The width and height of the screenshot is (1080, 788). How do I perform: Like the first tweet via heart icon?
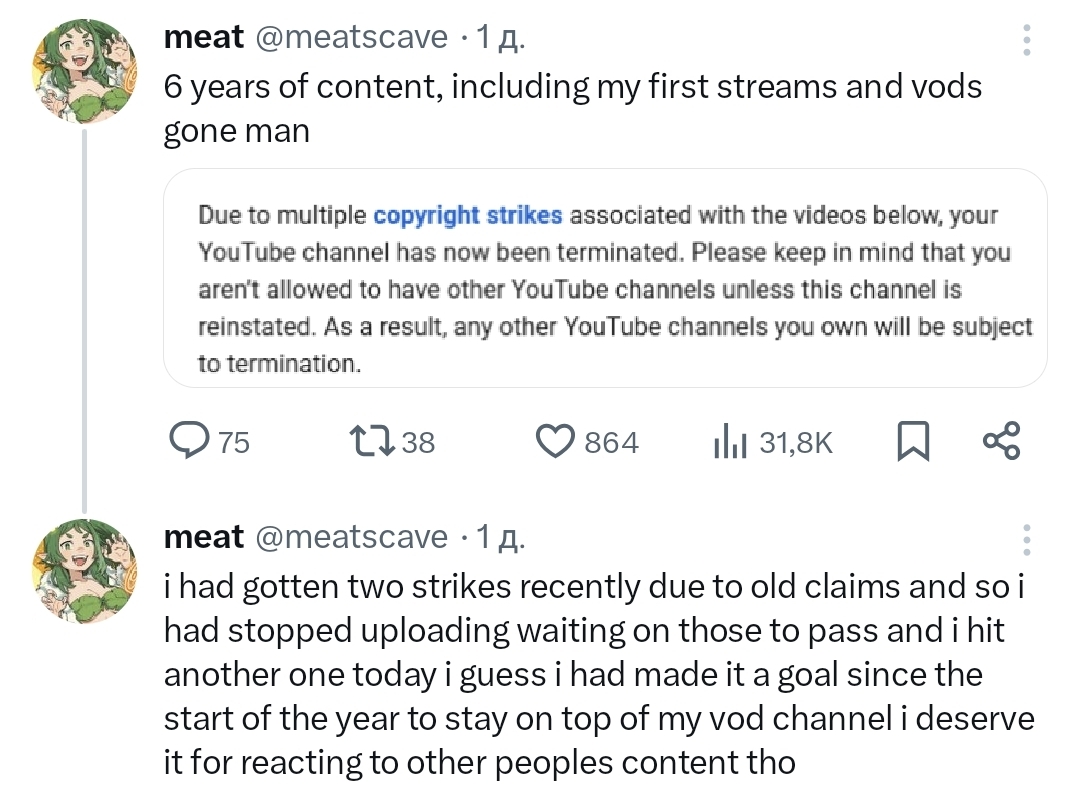click(x=555, y=442)
